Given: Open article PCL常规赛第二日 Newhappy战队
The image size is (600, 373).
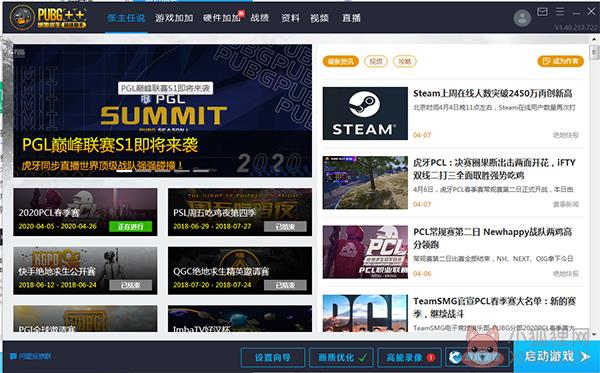Looking at the screenshot, I should point(493,238).
